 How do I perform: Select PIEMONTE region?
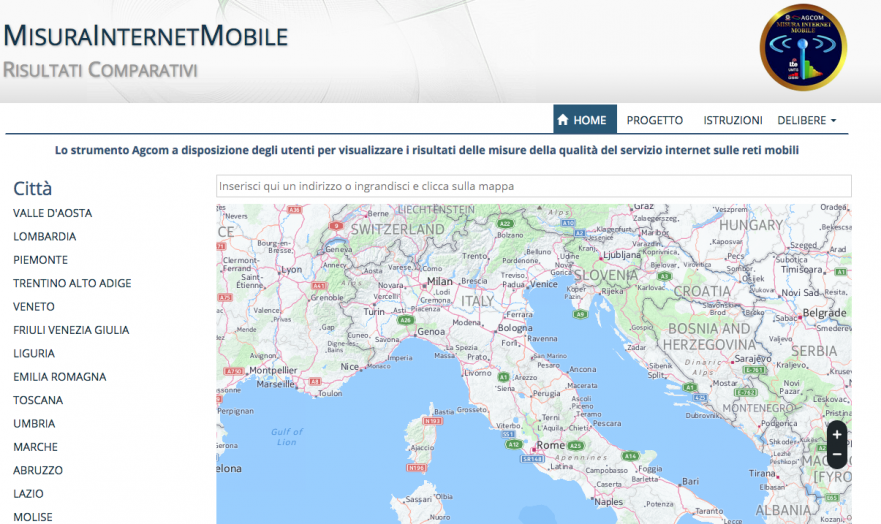pyautogui.click(x=40, y=260)
